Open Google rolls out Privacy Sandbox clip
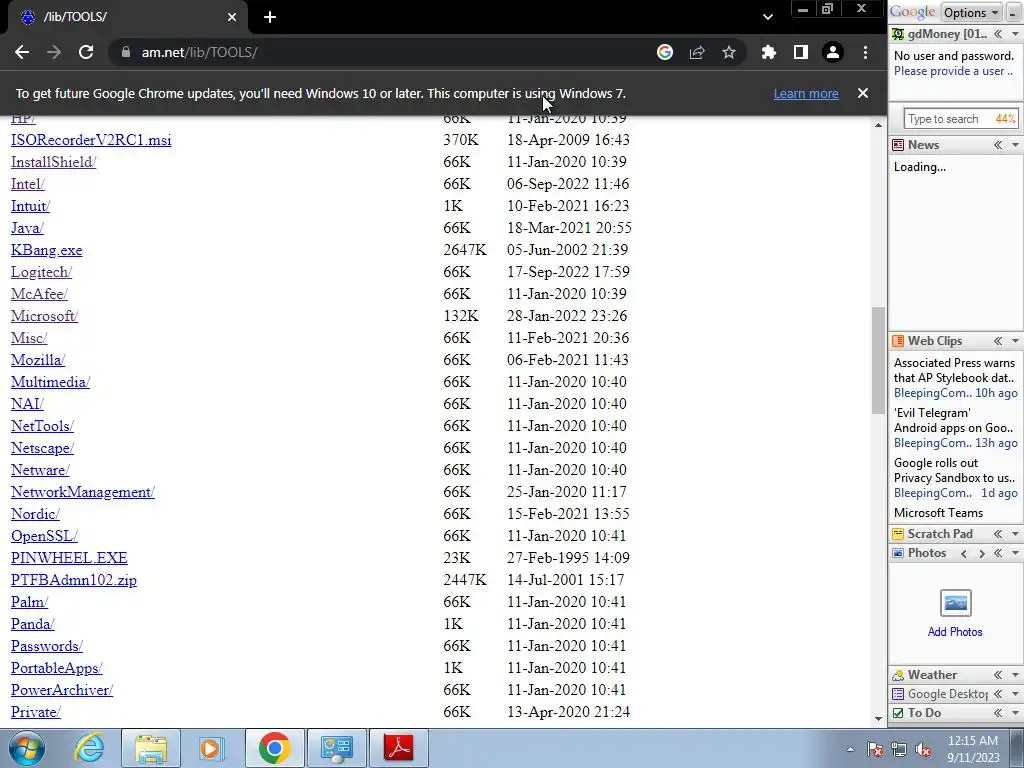Screen dimensions: 1024x768 click(954, 470)
